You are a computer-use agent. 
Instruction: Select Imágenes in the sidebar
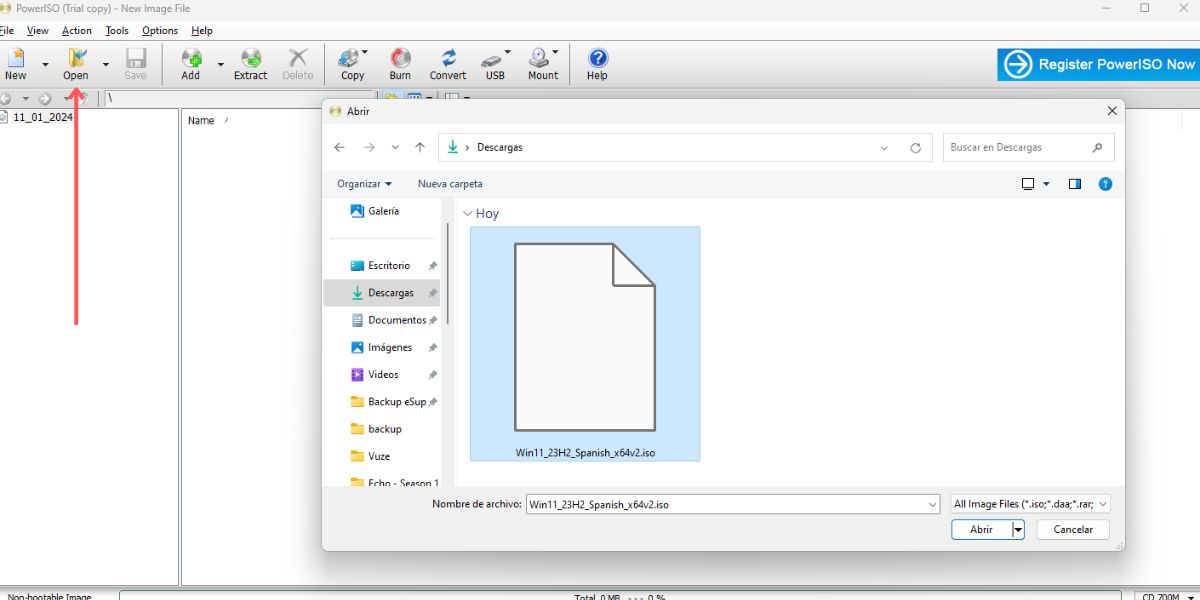coord(382,347)
